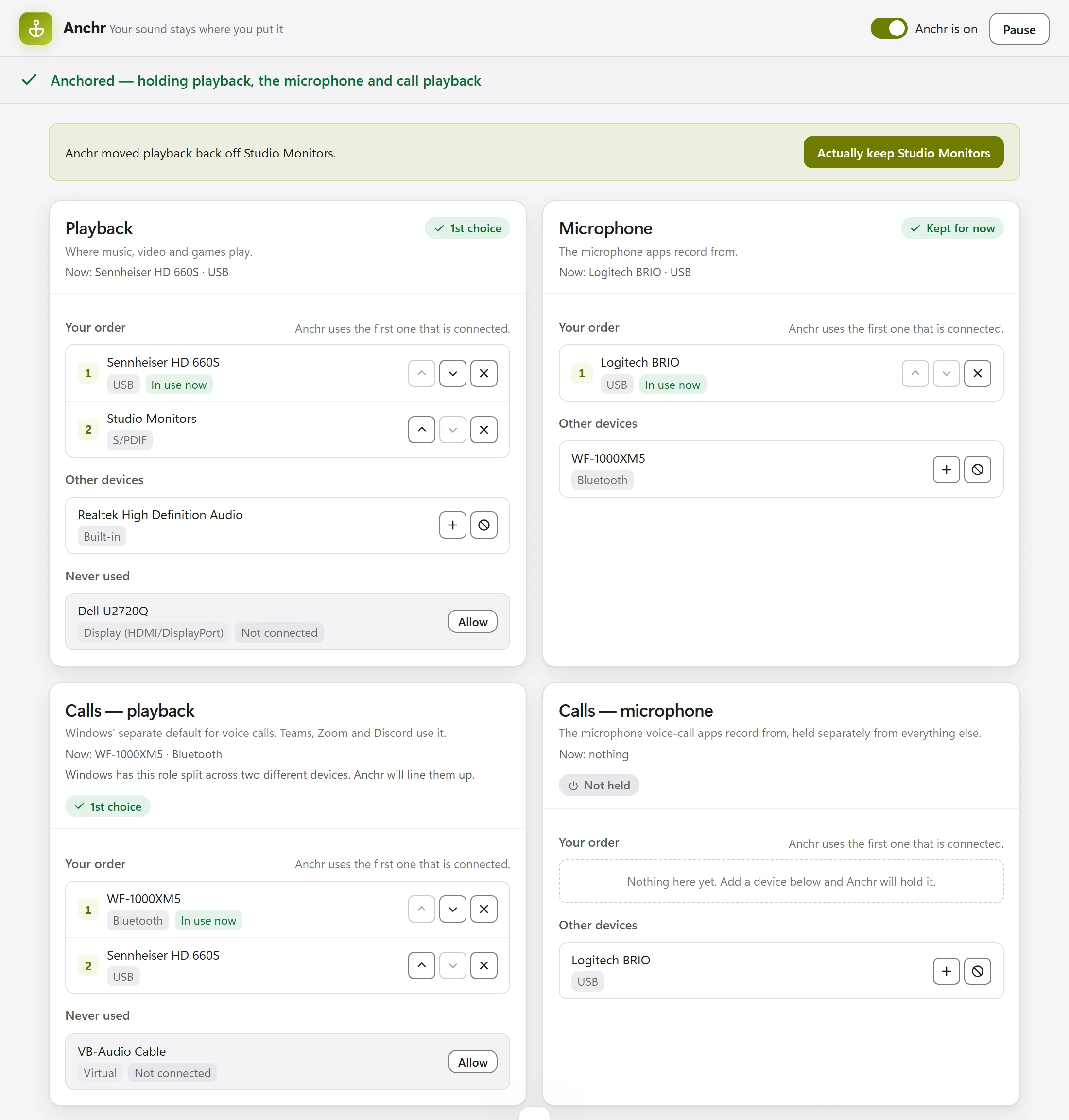Viewport: 1069px width, 1120px height.
Task: Remove Sennheiser HD 660S from Calls playback order
Action: click(483, 965)
